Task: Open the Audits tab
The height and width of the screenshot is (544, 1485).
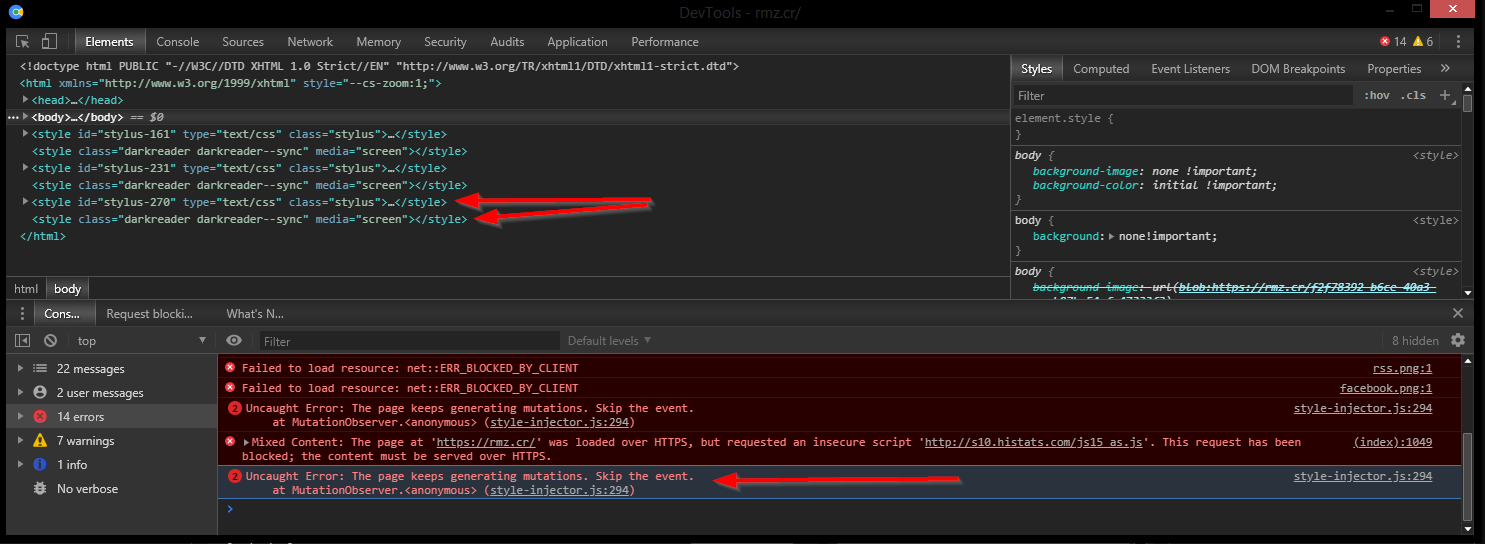Action: (x=507, y=41)
